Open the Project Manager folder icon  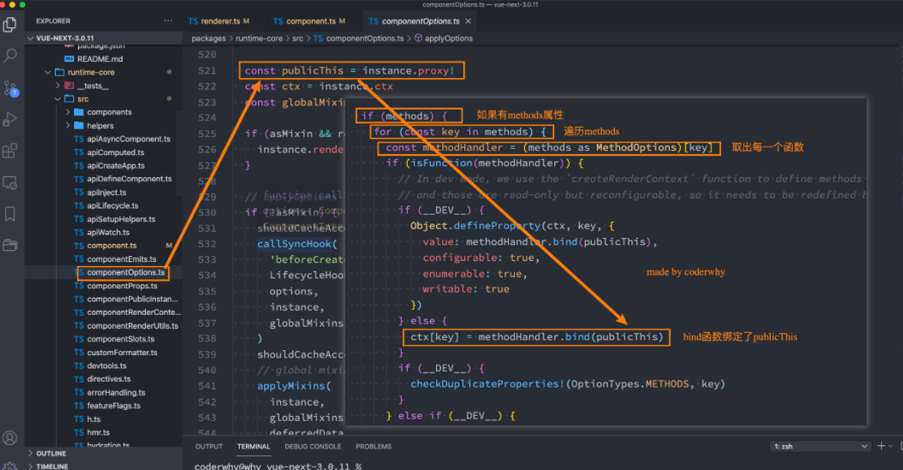pos(10,245)
